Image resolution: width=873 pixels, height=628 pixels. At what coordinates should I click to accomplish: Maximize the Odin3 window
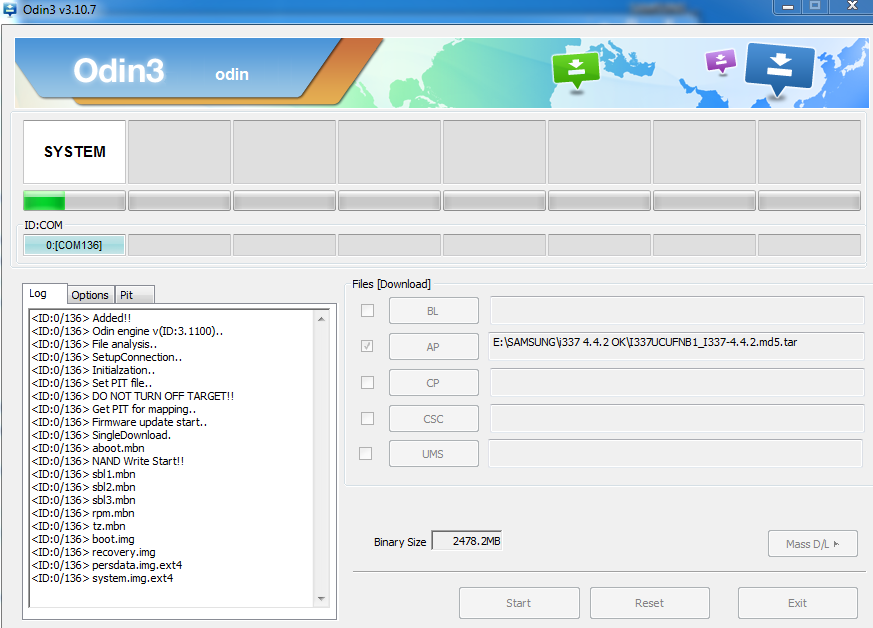815,7
